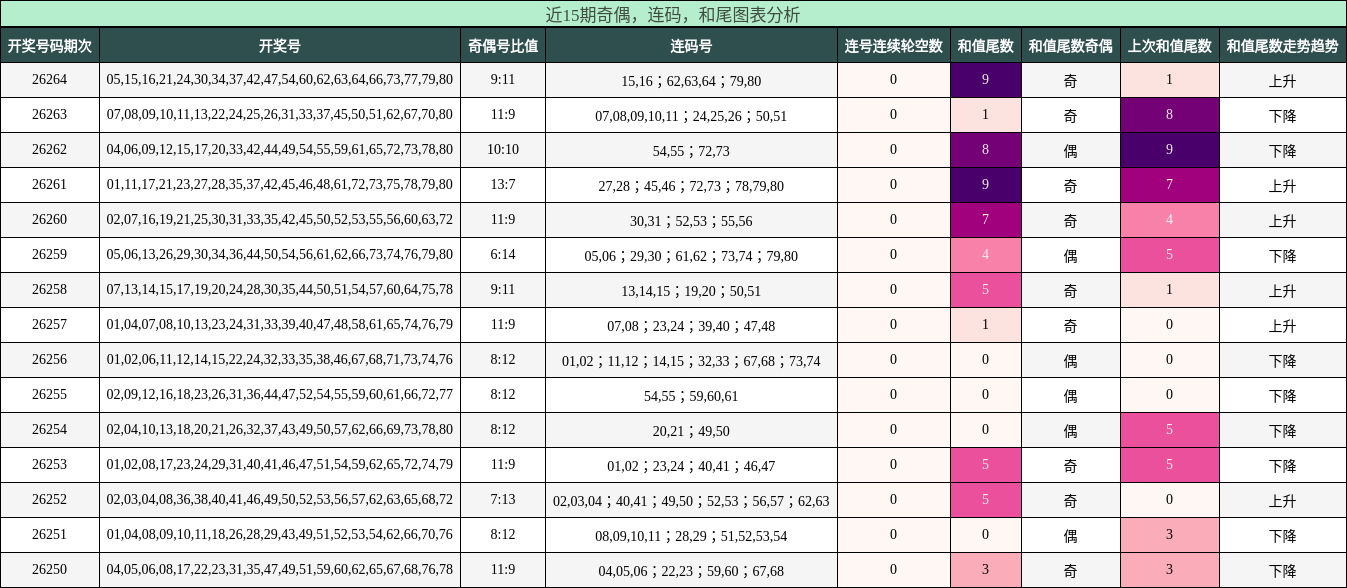The height and width of the screenshot is (588, 1347).
Task: Select issue number 26261
Action: tap(50, 185)
